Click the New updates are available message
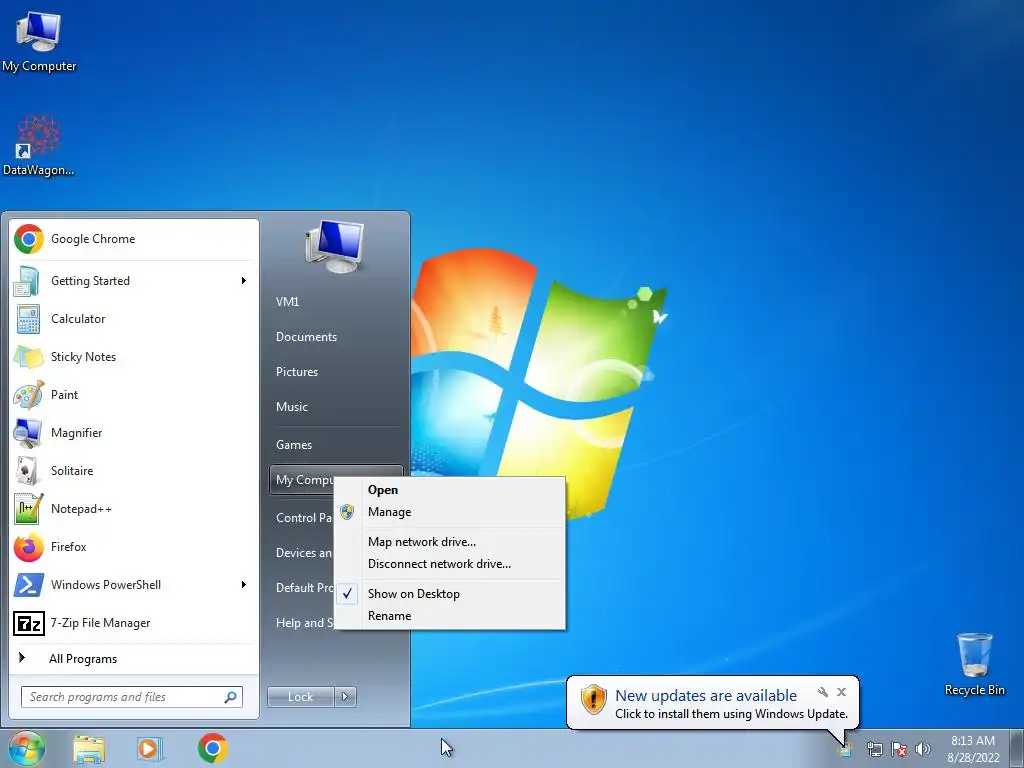This screenshot has width=1024, height=768. (706, 696)
